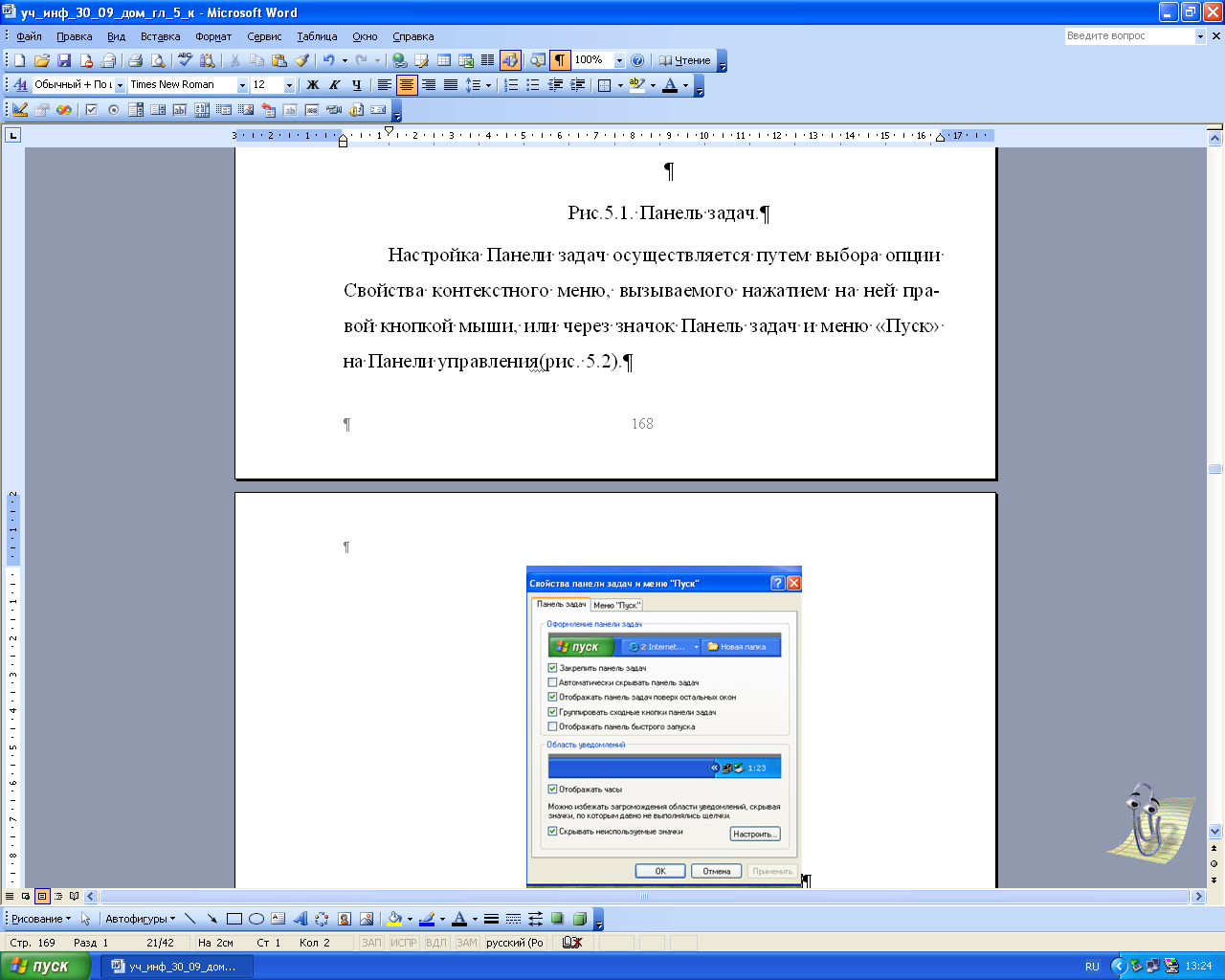This screenshot has width=1225, height=980.
Task: Increase the paragraph indent
Action: point(577,85)
